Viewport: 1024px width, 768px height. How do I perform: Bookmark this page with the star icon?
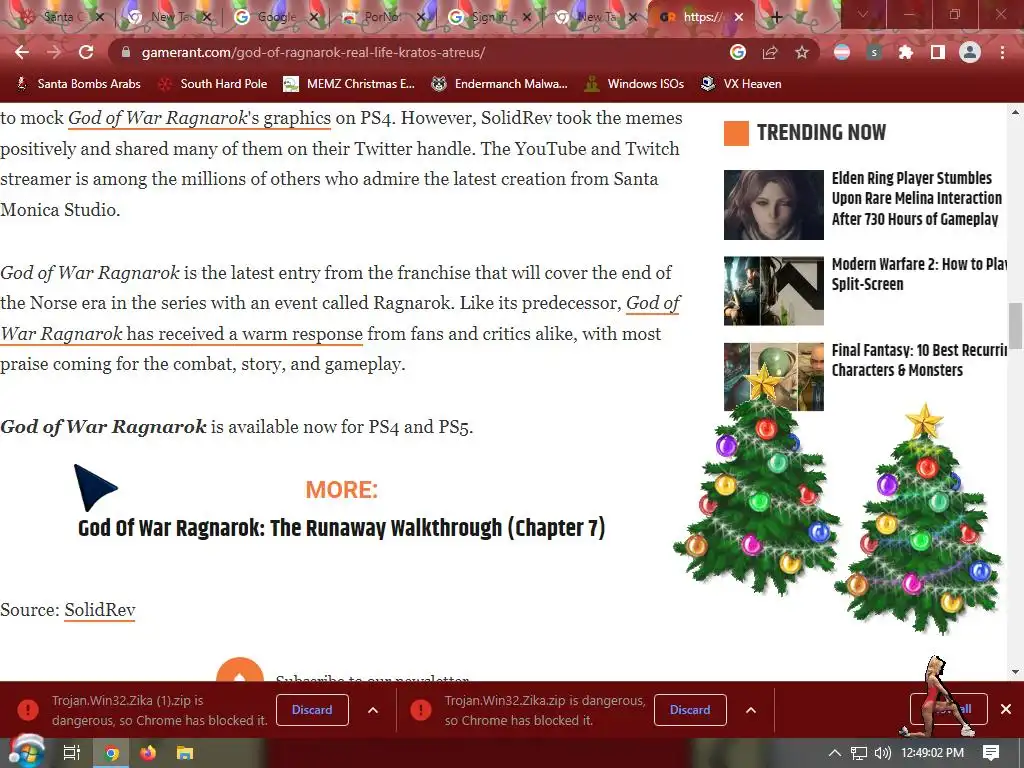[802, 52]
